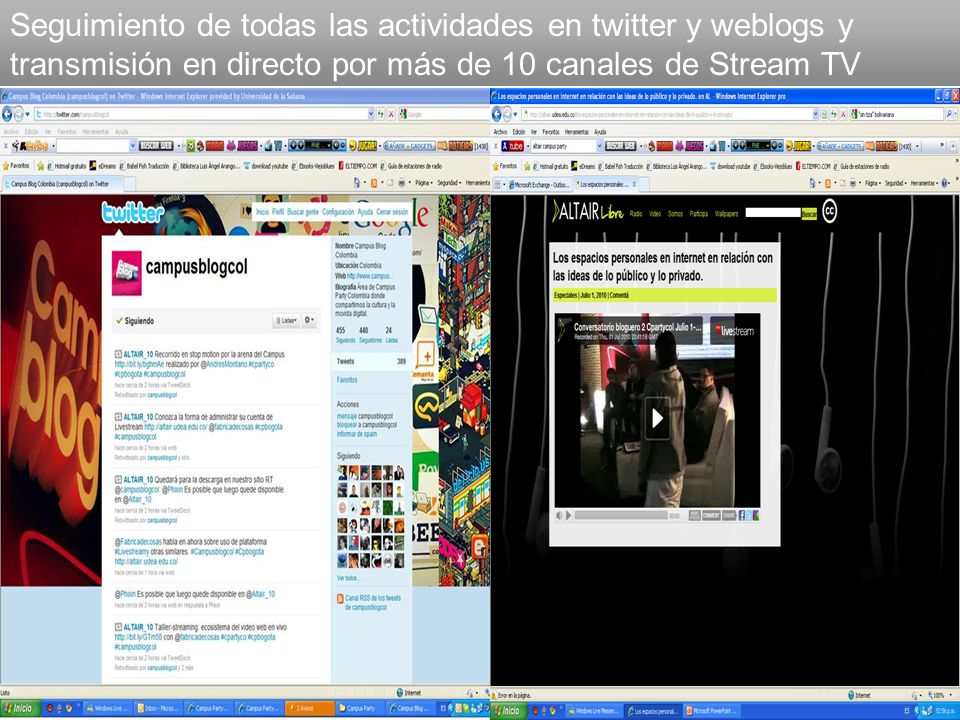Open gear actions dropdown beside Listas
The height and width of the screenshot is (720, 960).
pyautogui.click(x=309, y=320)
